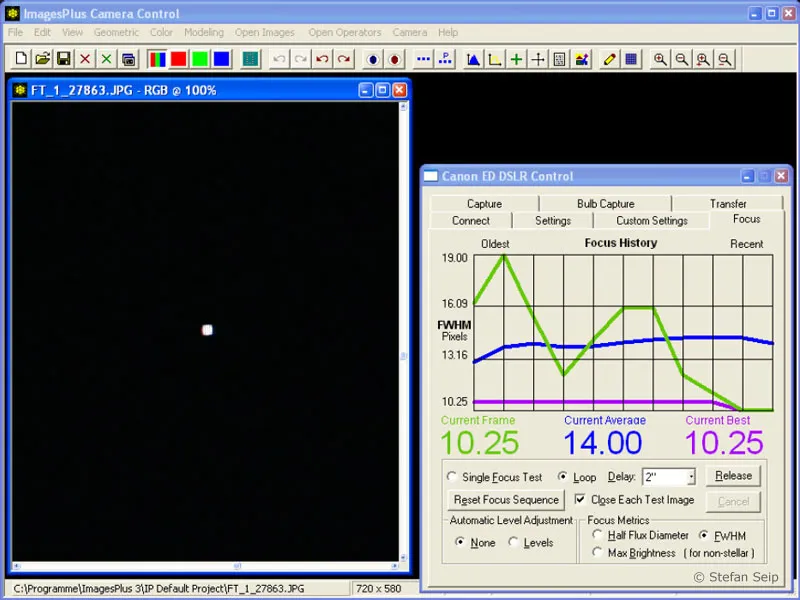The height and width of the screenshot is (600, 800).
Task: Click the three blue dots icon
Action: point(423,59)
